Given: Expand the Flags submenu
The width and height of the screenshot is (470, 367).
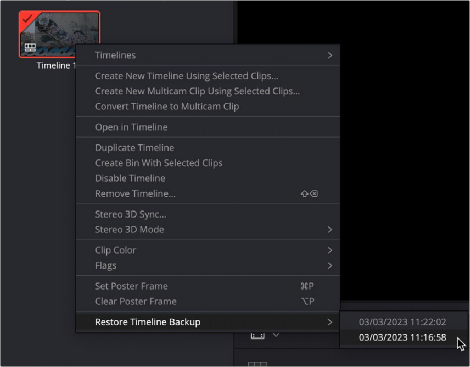Looking at the screenshot, I should pos(208,266).
